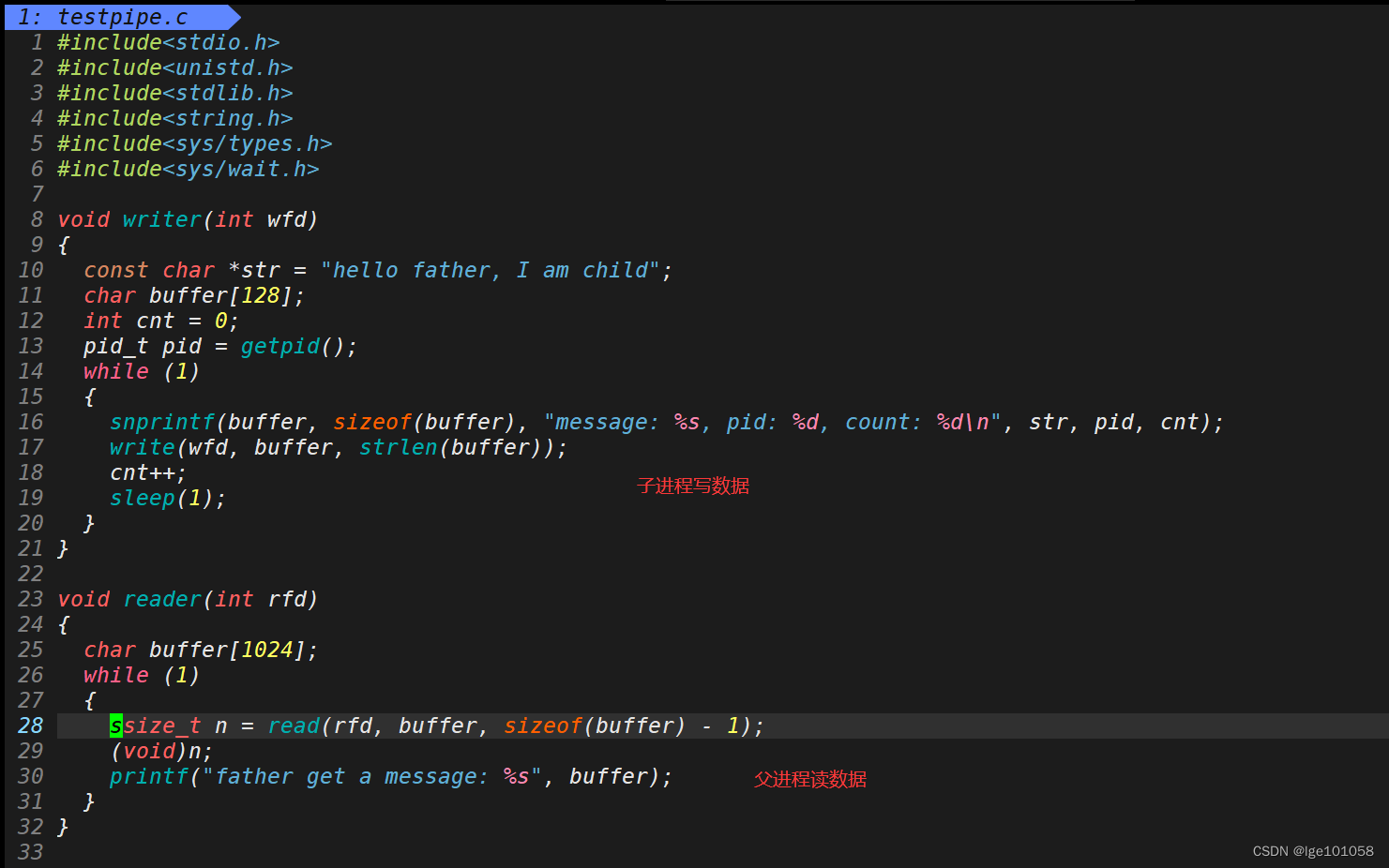Click the read(rfd, buffer...) call
Screen dimensions: 1389x868
point(516,726)
